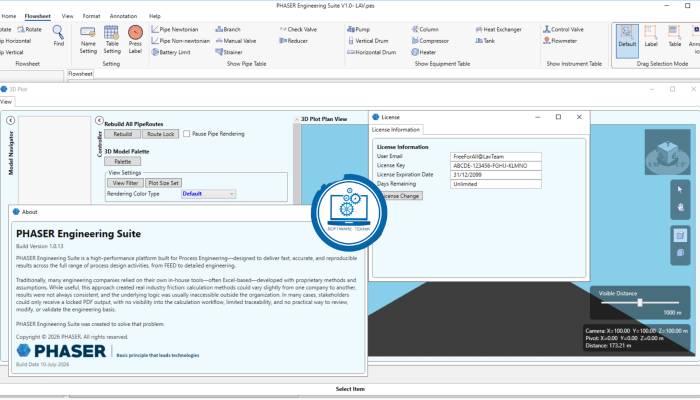Select Pipe Newtonian tool

coord(175,29)
